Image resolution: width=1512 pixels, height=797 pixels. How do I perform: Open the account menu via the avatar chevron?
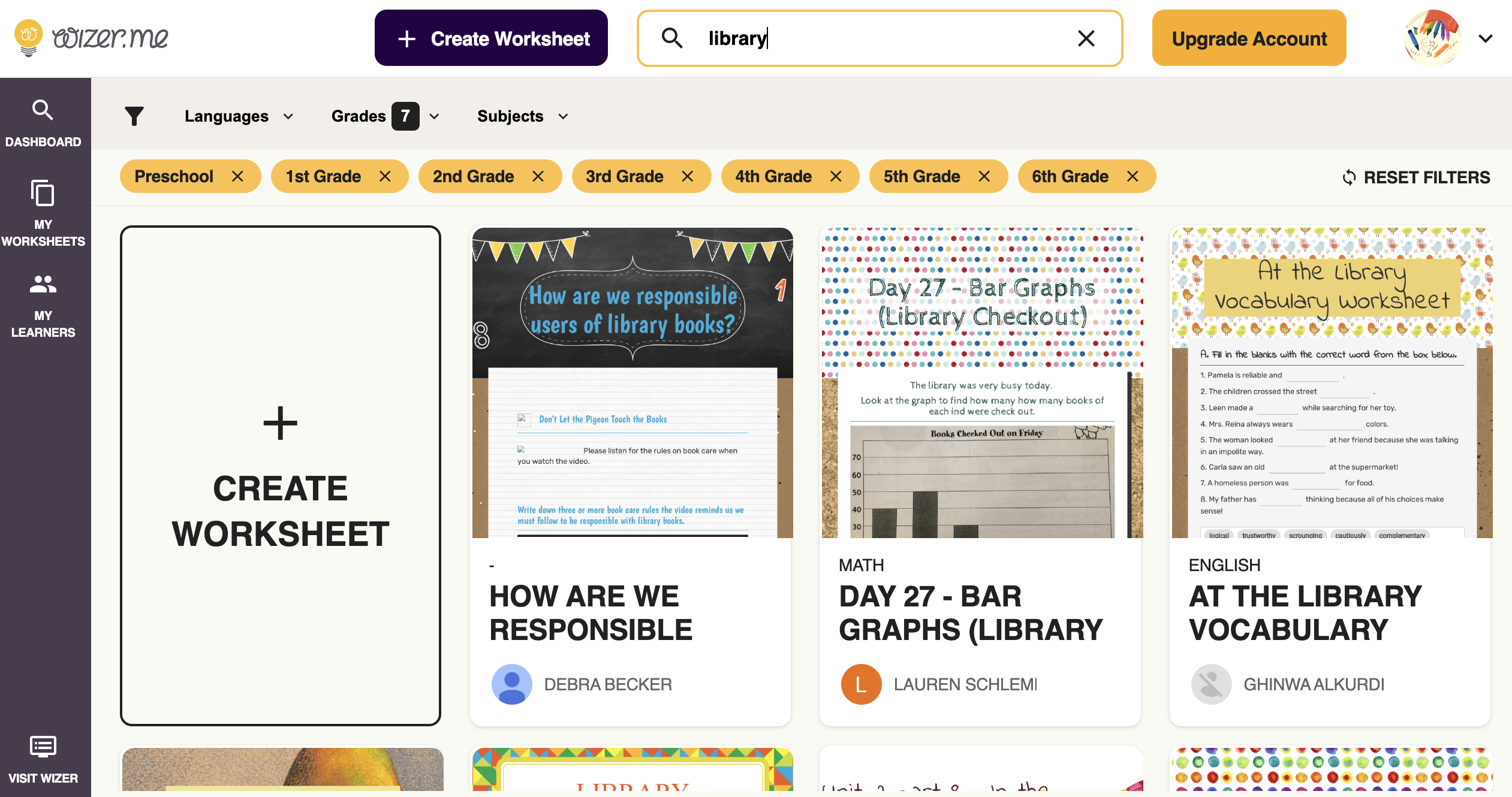pos(1486,38)
